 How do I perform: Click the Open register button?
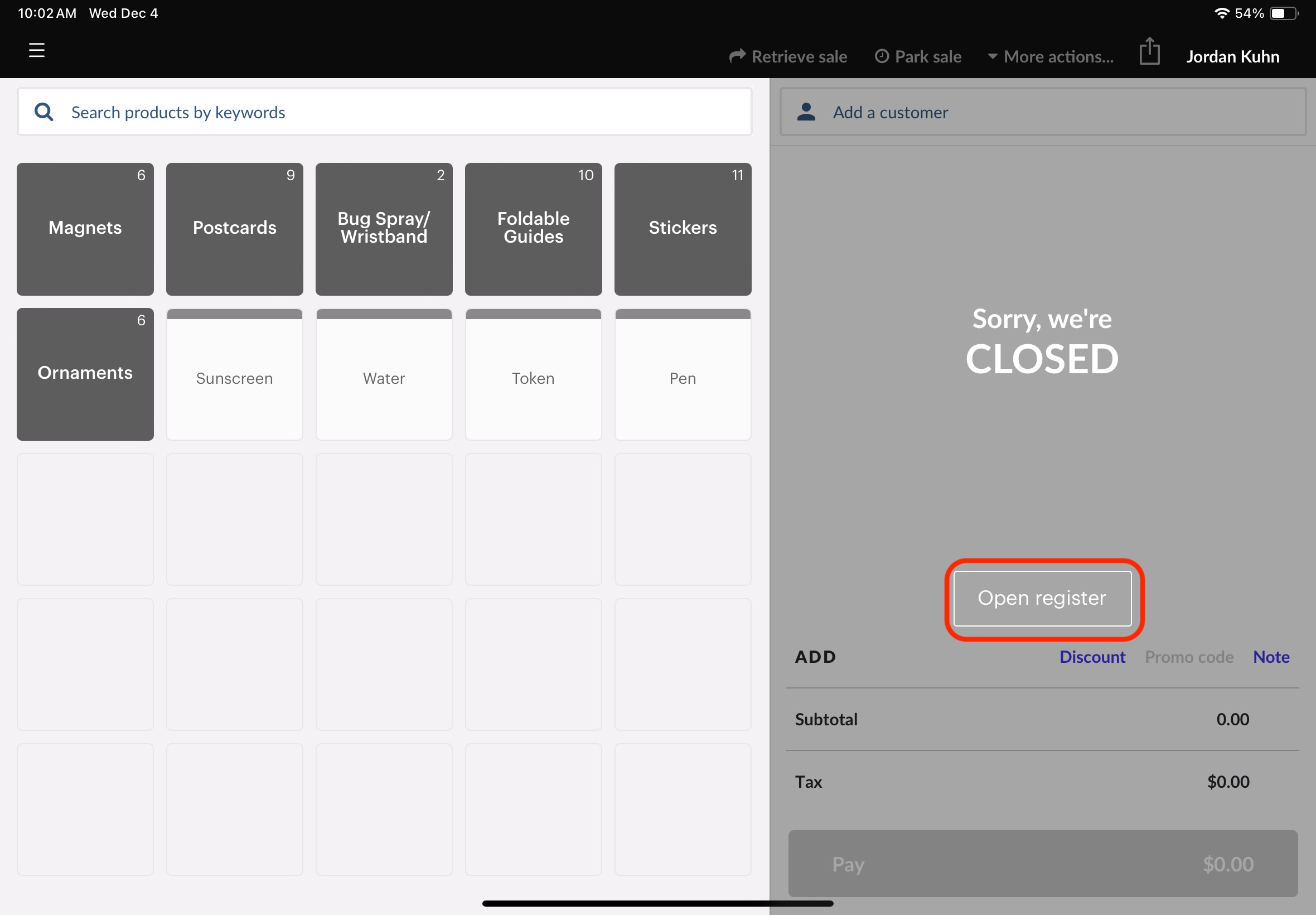(1042, 598)
